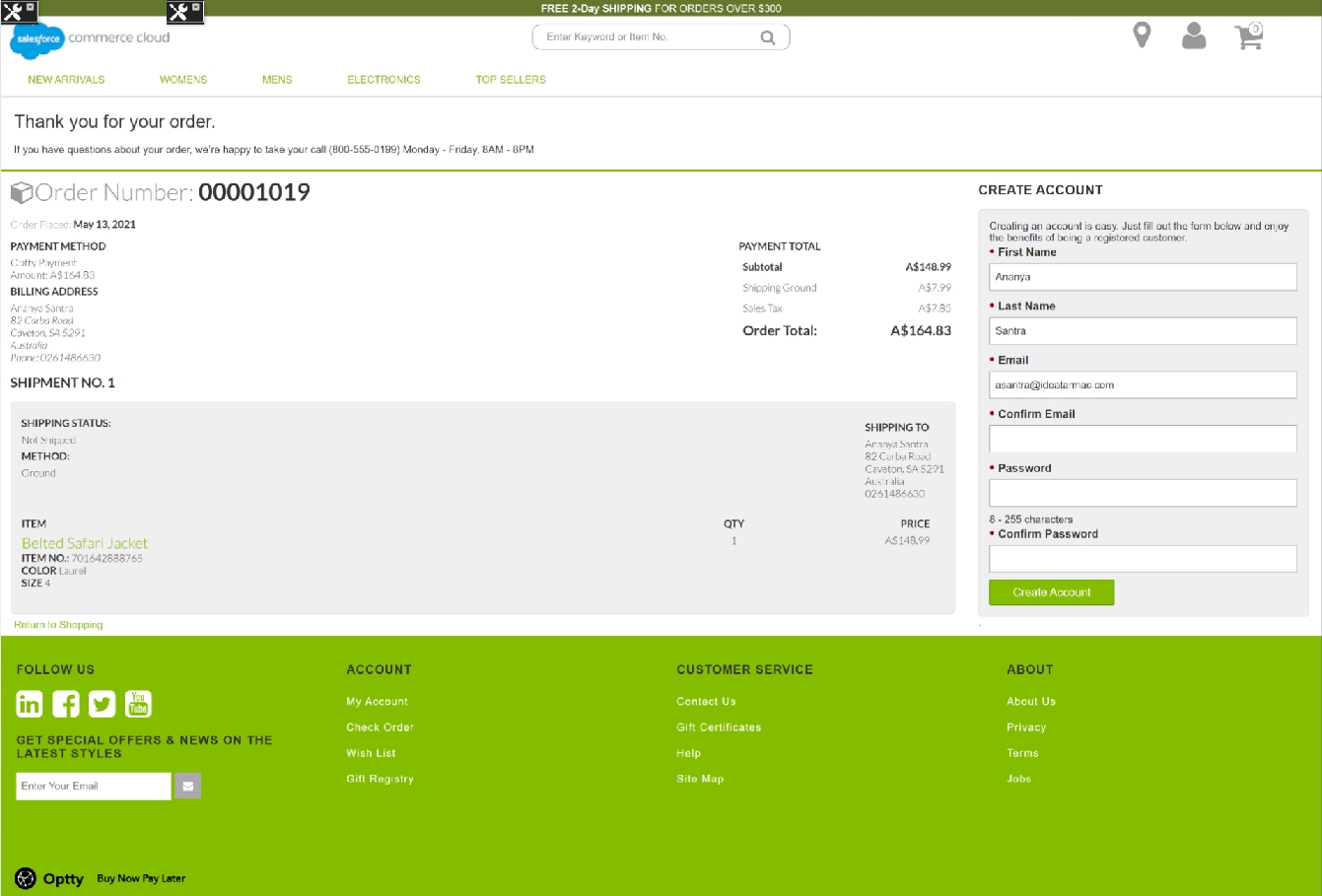Screen dimensions: 1322x896
Task: Open the shopping cart icon
Action: (x=1249, y=36)
